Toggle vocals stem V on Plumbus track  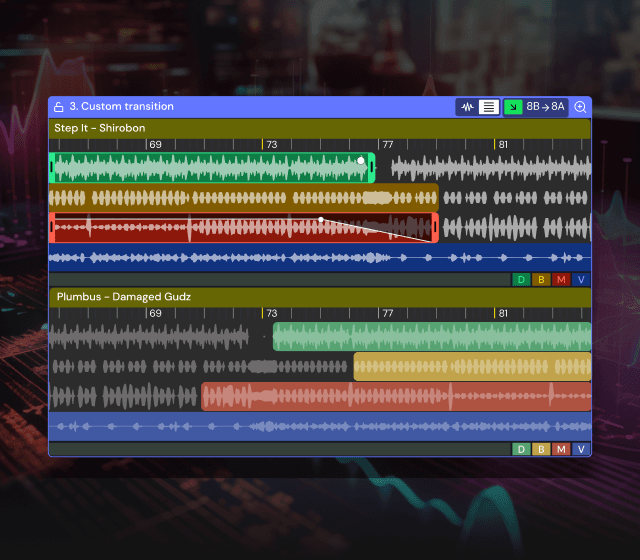(x=581, y=449)
